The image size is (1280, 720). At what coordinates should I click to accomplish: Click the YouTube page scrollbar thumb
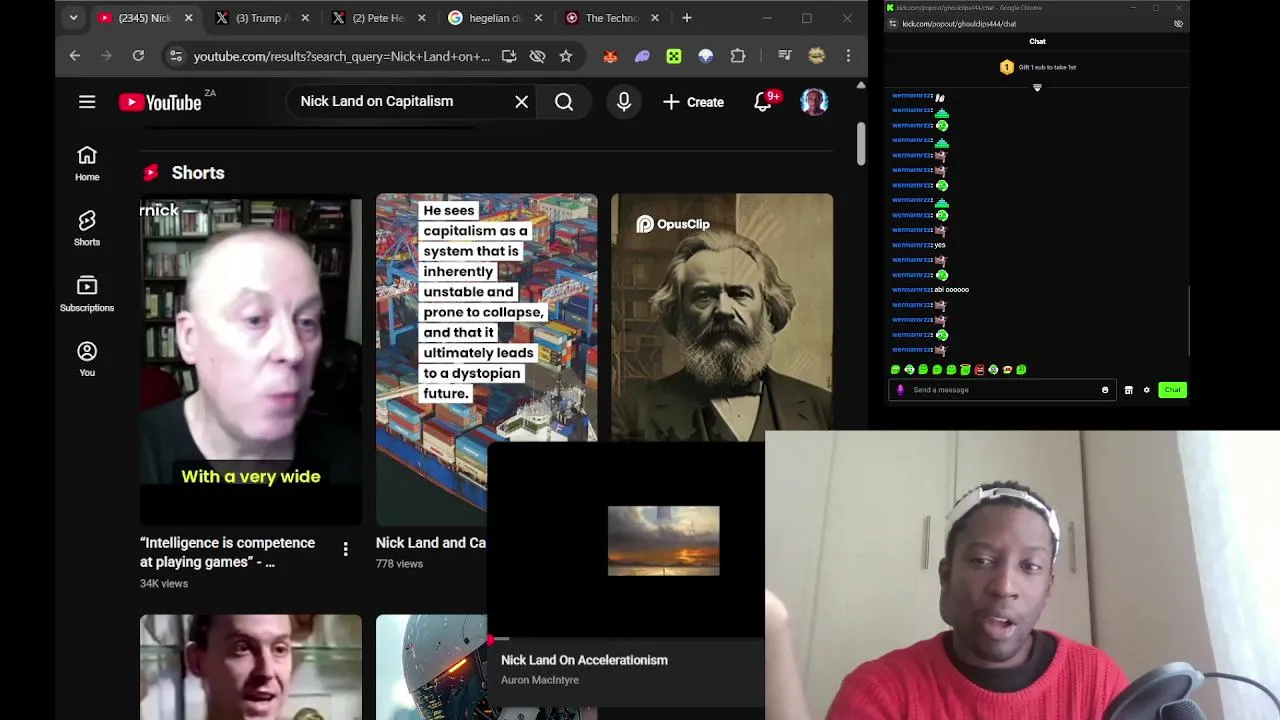(x=861, y=145)
